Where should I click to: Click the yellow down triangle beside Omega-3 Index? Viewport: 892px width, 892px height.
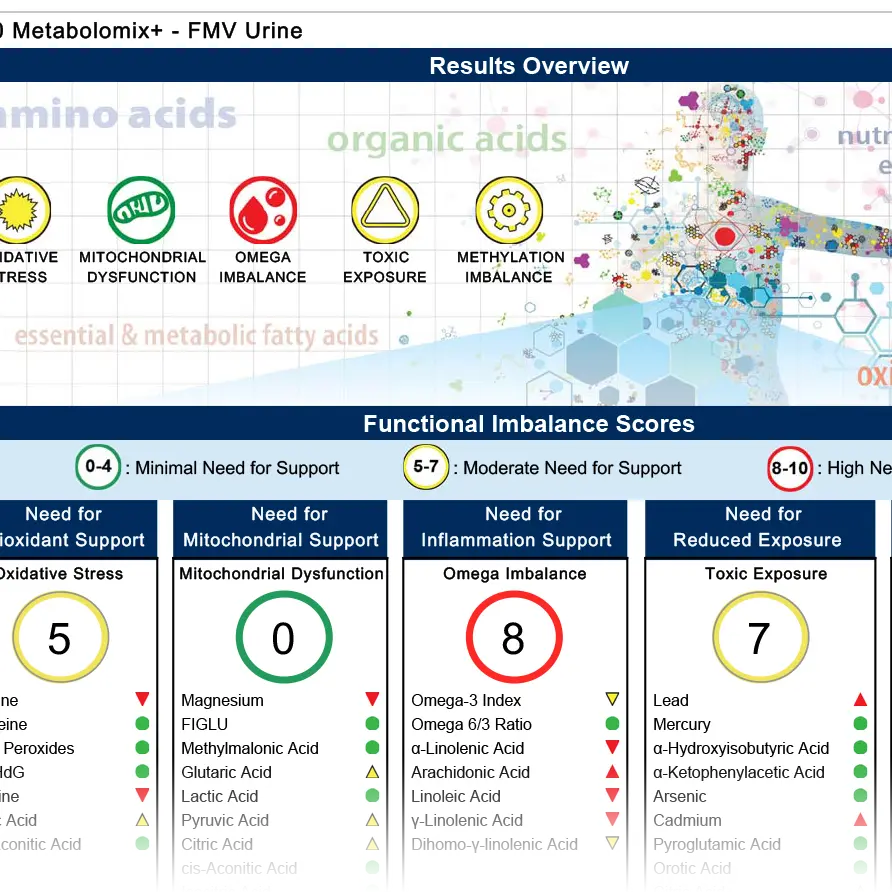(612, 700)
